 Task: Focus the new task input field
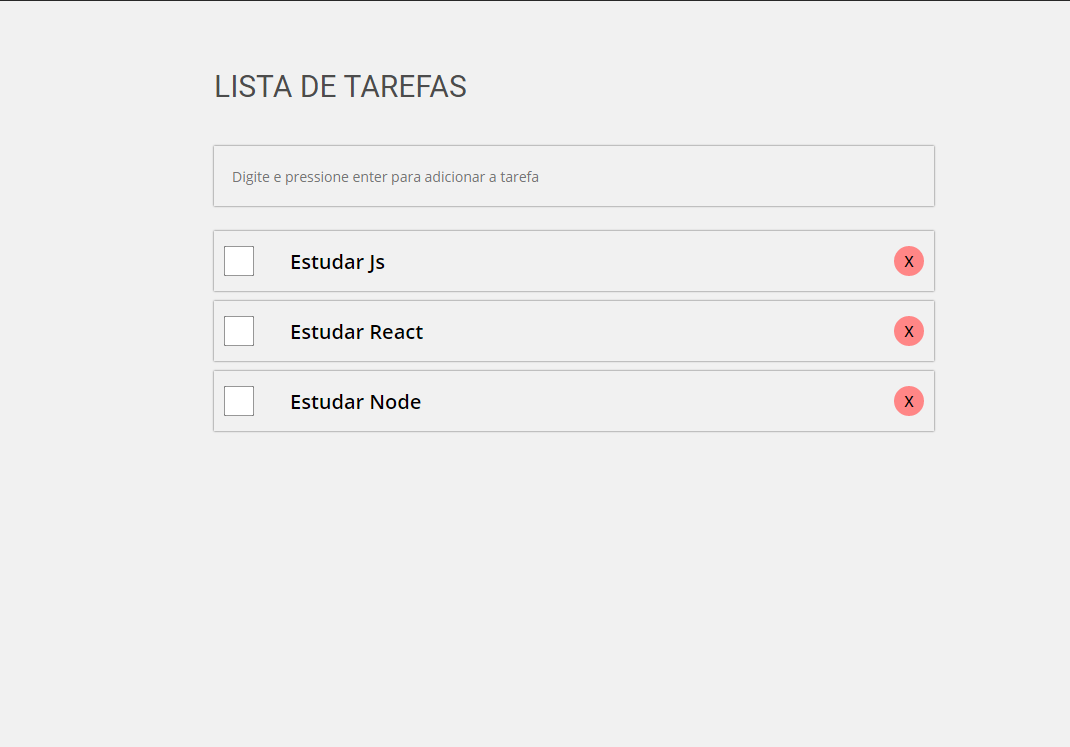(574, 176)
